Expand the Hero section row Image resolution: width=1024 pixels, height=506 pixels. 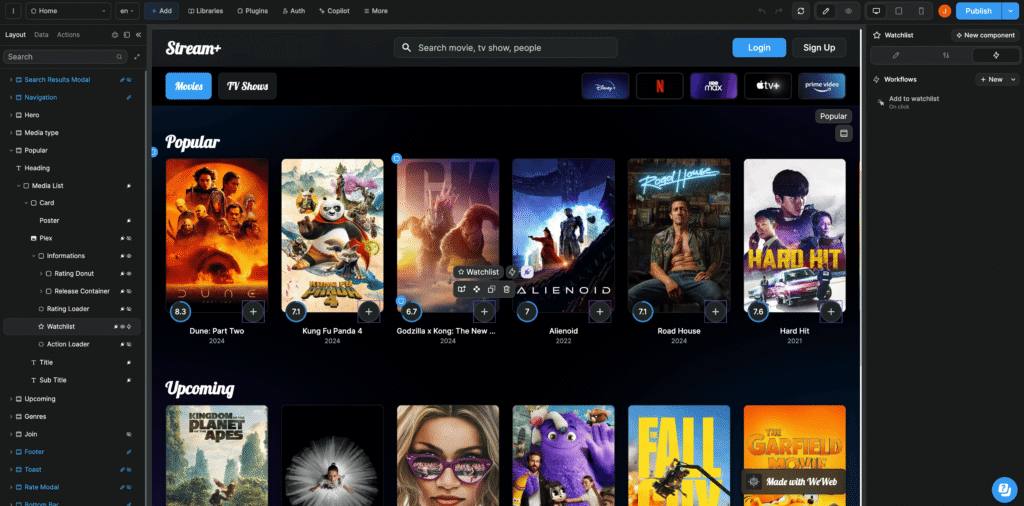tap(11, 115)
